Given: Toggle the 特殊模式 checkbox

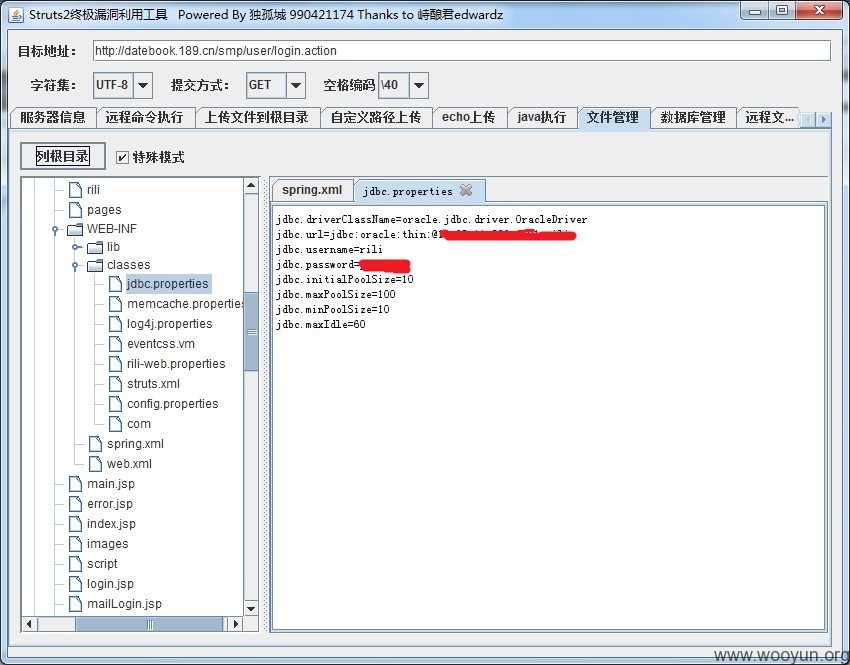Looking at the screenshot, I should tap(123, 158).
